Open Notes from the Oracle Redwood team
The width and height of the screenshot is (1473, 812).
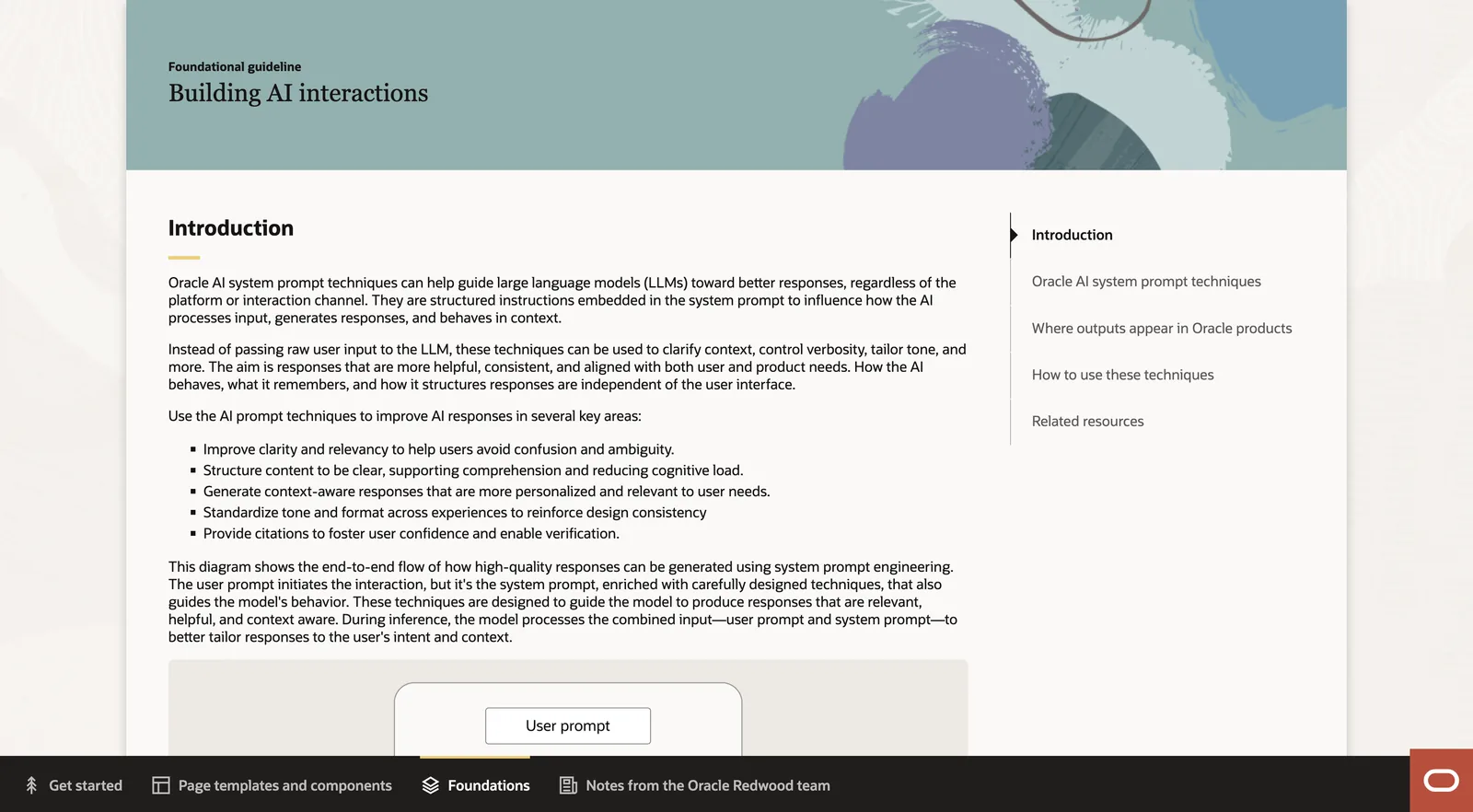(x=695, y=785)
